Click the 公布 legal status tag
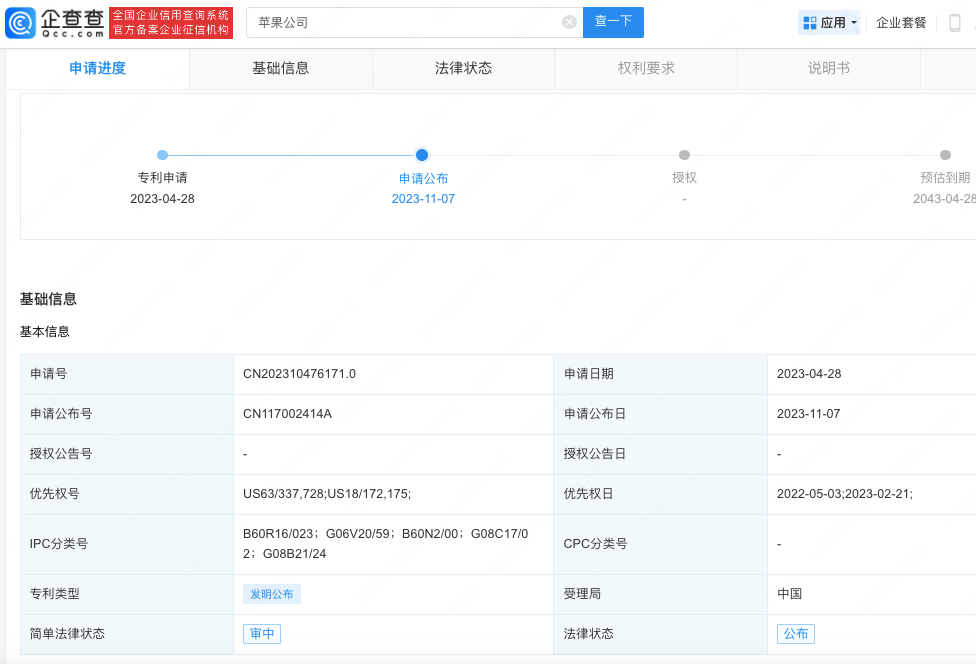Screen dimensions: 976x664 coord(795,634)
